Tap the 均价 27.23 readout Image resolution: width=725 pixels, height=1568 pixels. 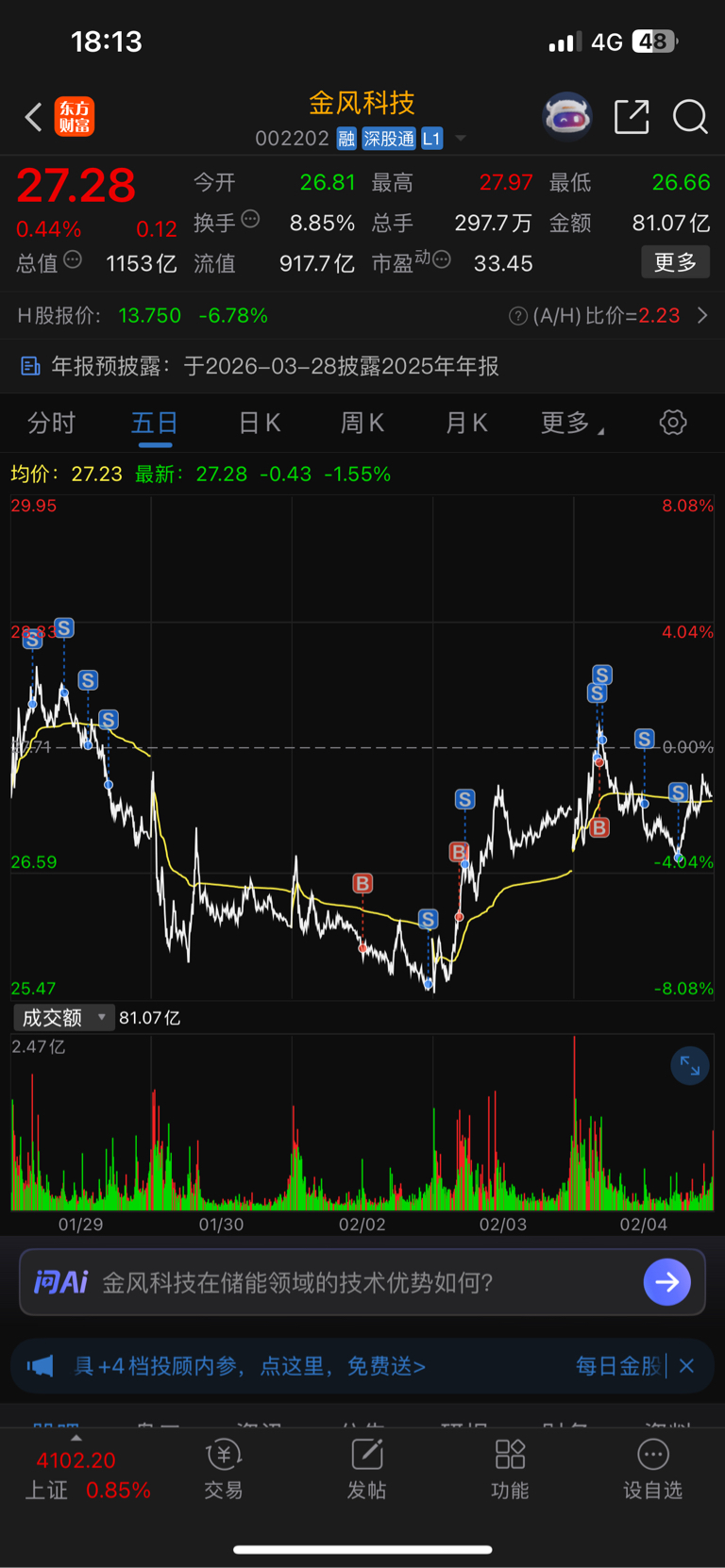point(67,474)
